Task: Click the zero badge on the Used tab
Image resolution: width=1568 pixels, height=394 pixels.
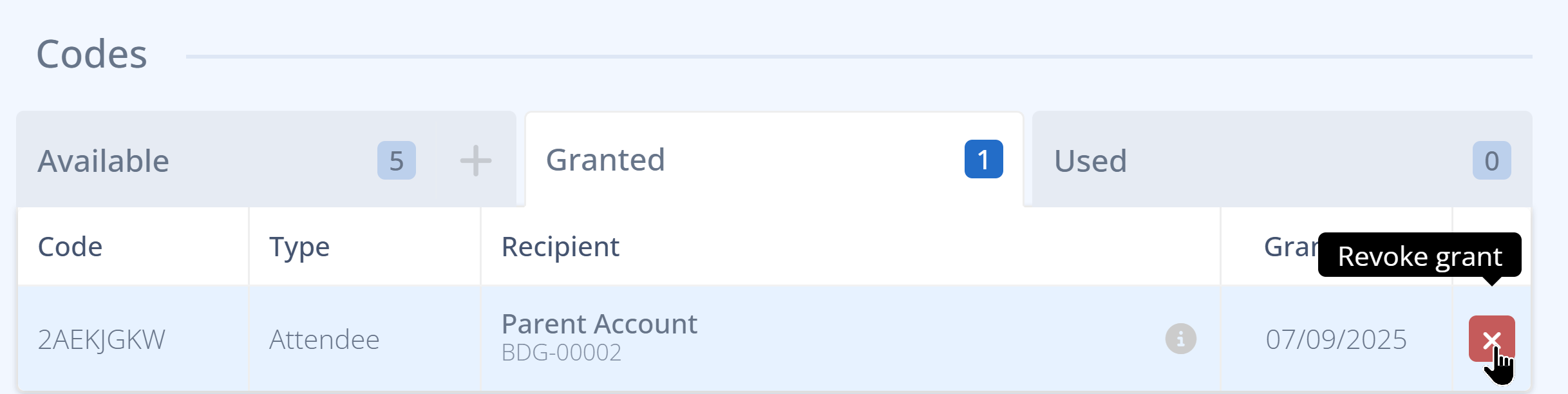Action: (x=1491, y=161)
